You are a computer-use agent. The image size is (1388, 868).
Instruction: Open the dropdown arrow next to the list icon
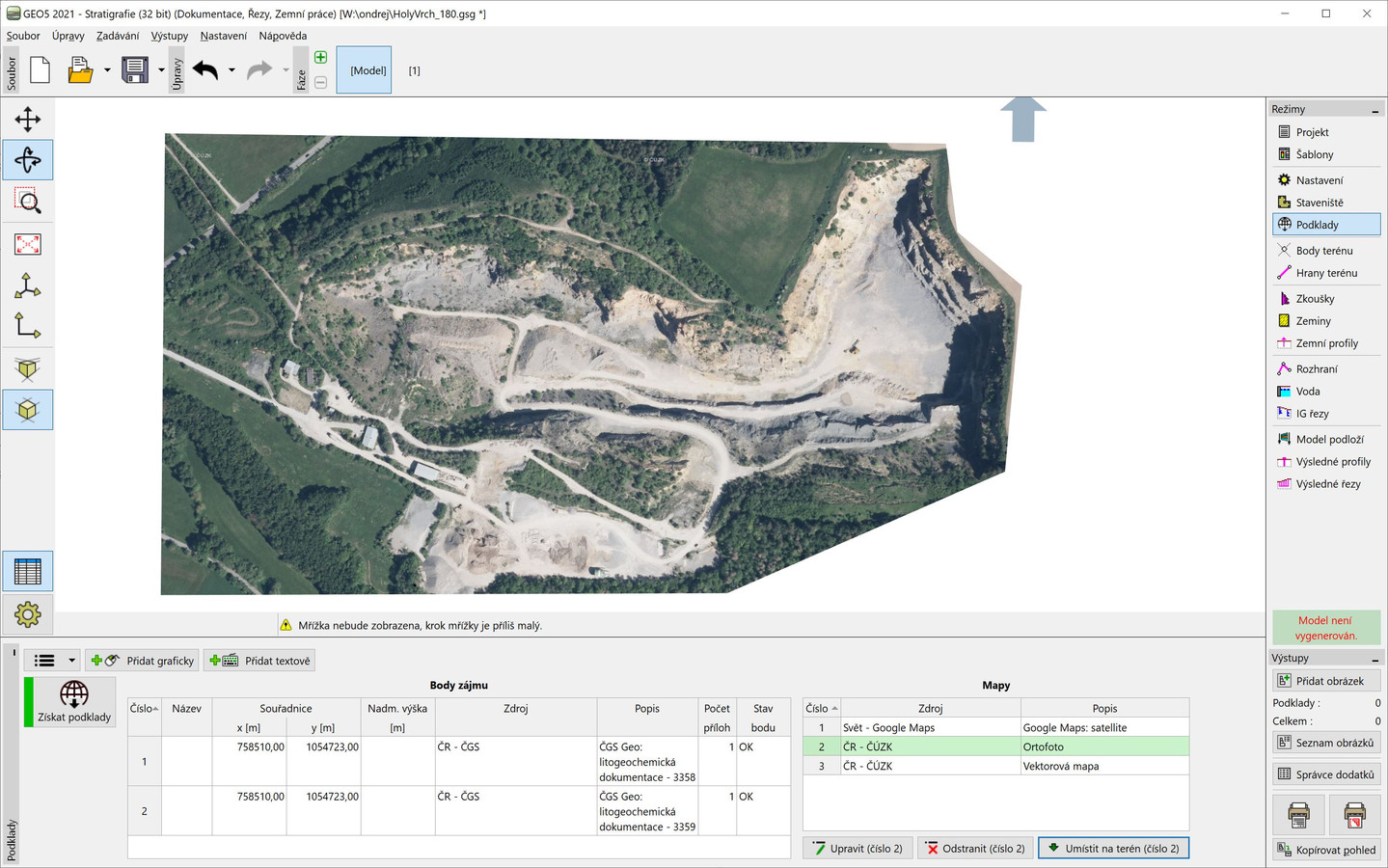(71, 661)
